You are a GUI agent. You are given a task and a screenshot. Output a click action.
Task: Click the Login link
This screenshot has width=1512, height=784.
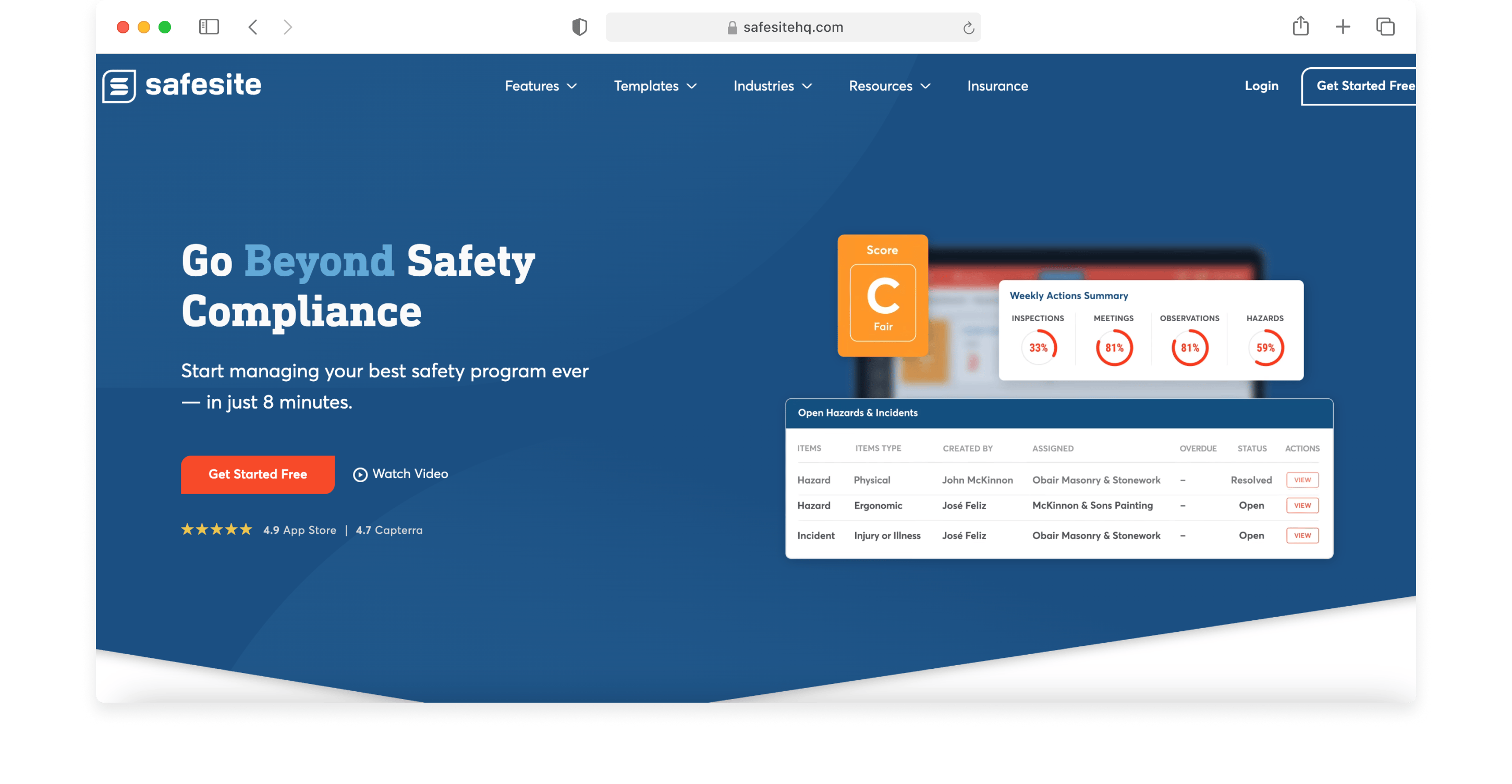(x=1261, y=86)
